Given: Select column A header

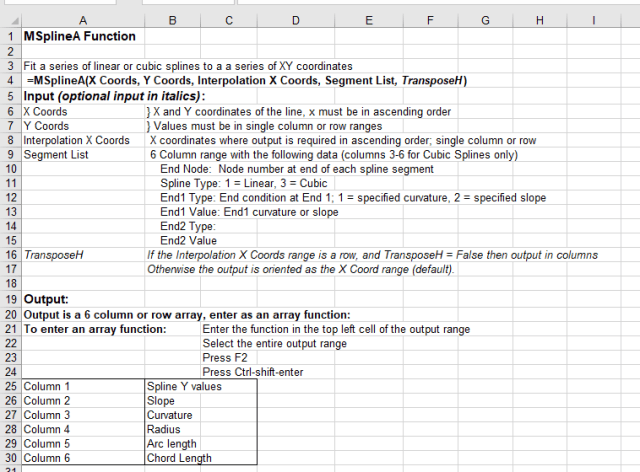Looking at the screenshot, I should point(83,20).
